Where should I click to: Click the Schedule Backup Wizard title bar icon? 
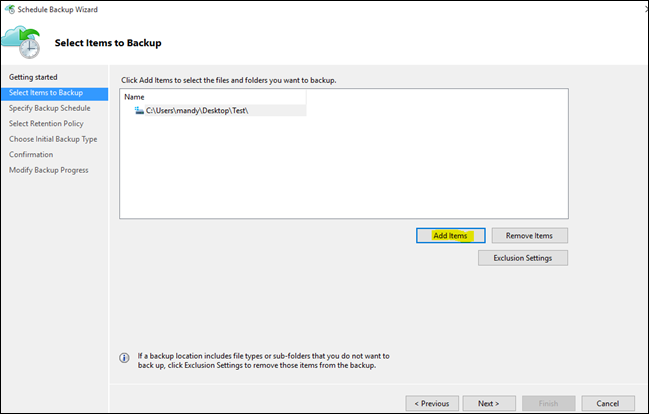10,8
